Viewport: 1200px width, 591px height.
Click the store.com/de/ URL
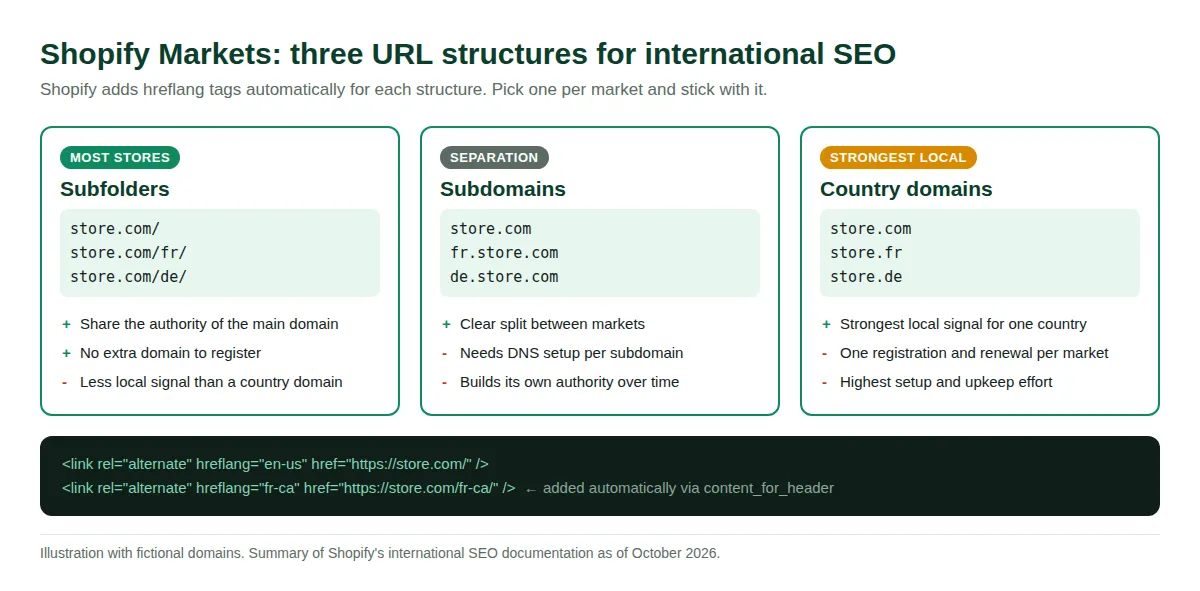click(128, 277)
